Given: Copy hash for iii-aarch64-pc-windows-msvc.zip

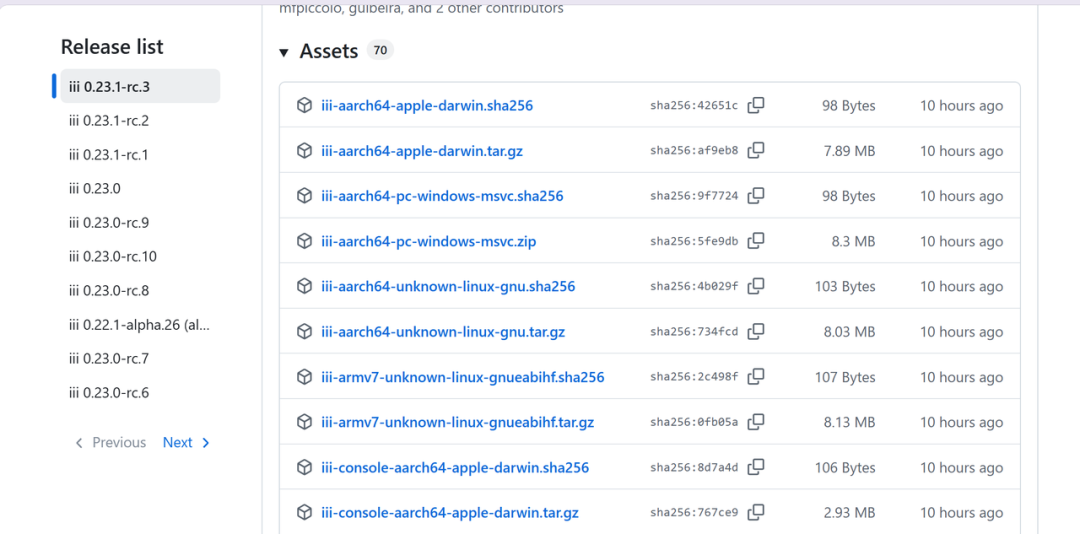Looking at the screenshot, I should (x=756, y=241).
